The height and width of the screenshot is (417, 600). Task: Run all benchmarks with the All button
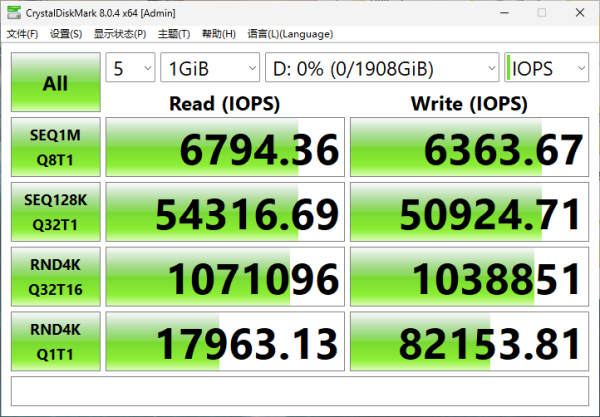(x=56, y=82)
